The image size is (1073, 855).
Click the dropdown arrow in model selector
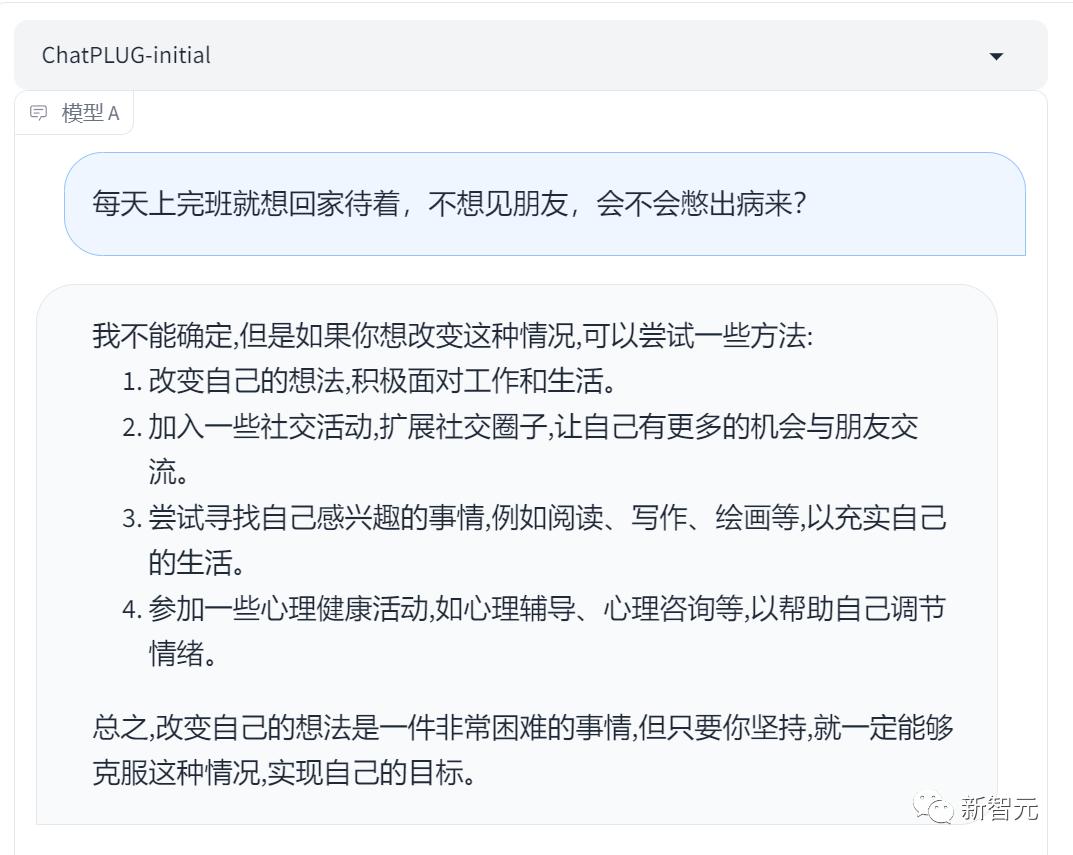pos(995,56)
